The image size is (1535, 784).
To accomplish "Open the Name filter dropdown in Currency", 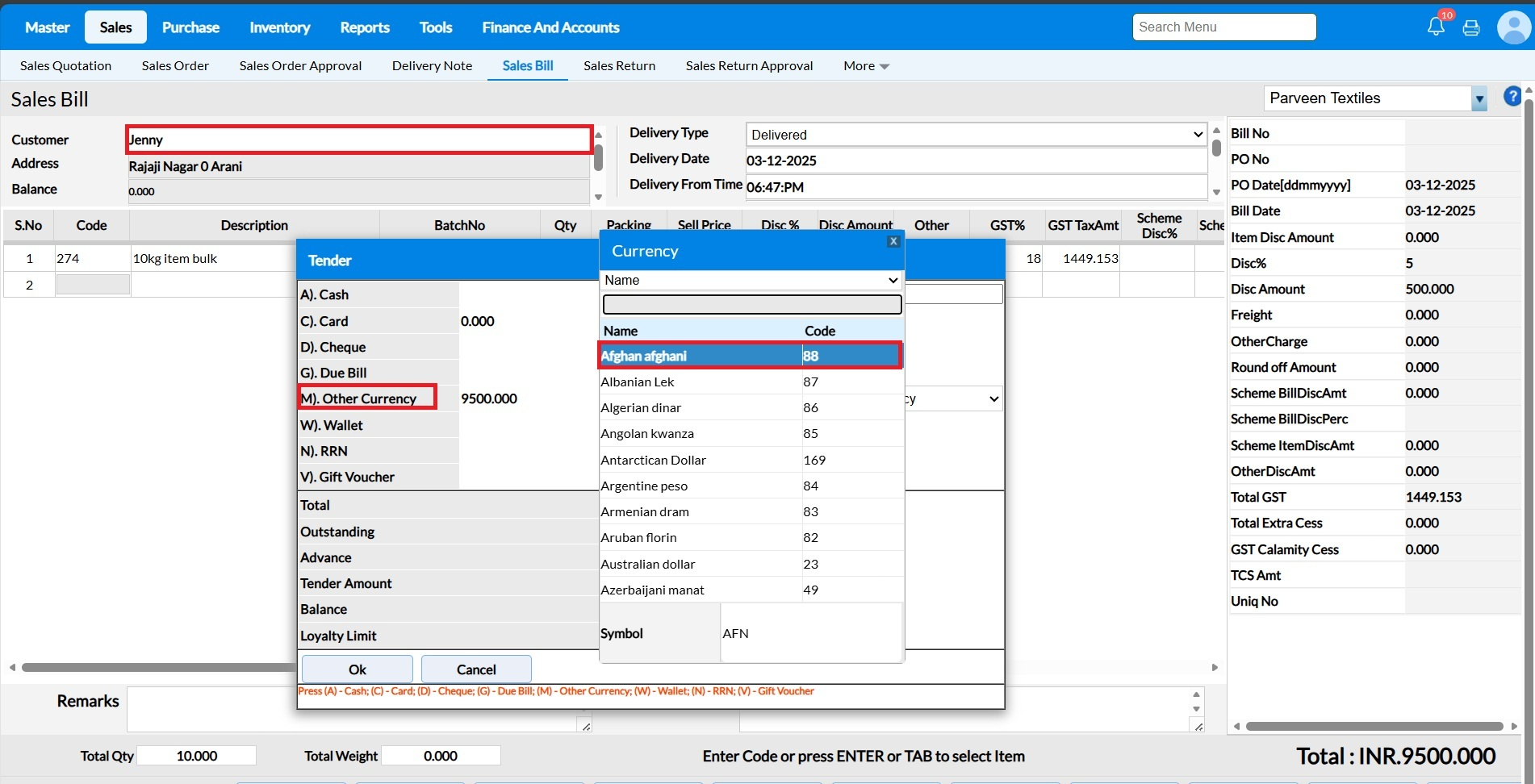I will tap(751, 280).
